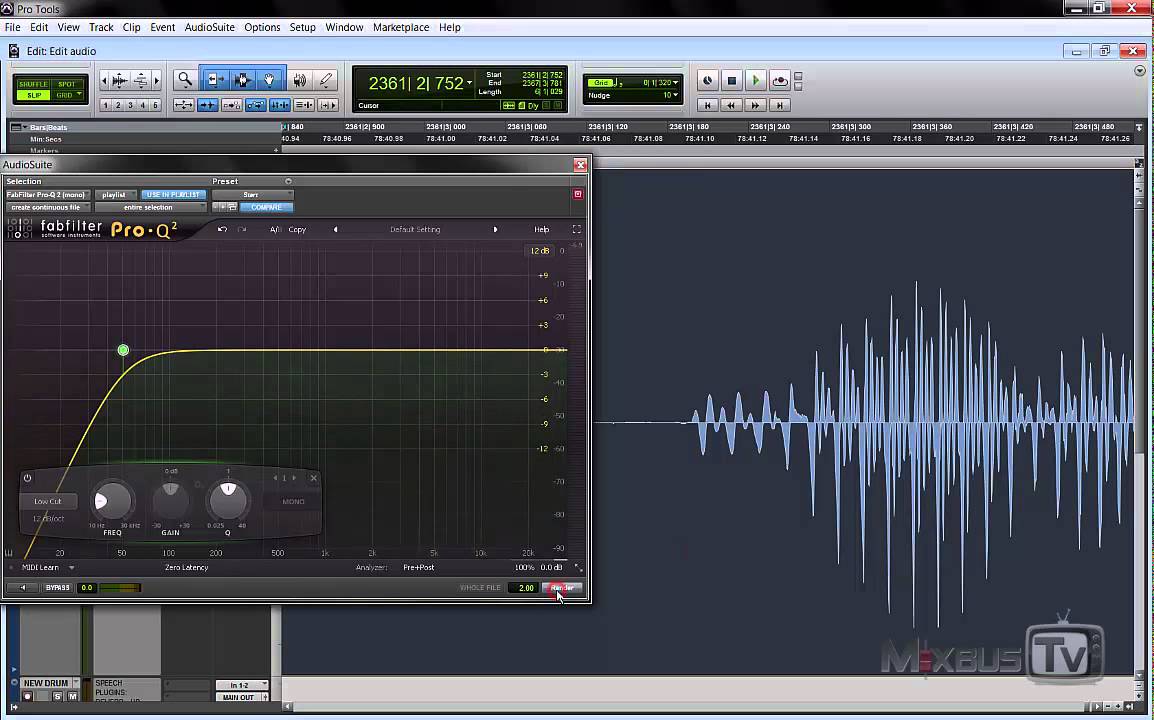Click Copy in Pro-Q 2 header
This screenshot has height=720, width=1154.
click(x=297, y=229)
